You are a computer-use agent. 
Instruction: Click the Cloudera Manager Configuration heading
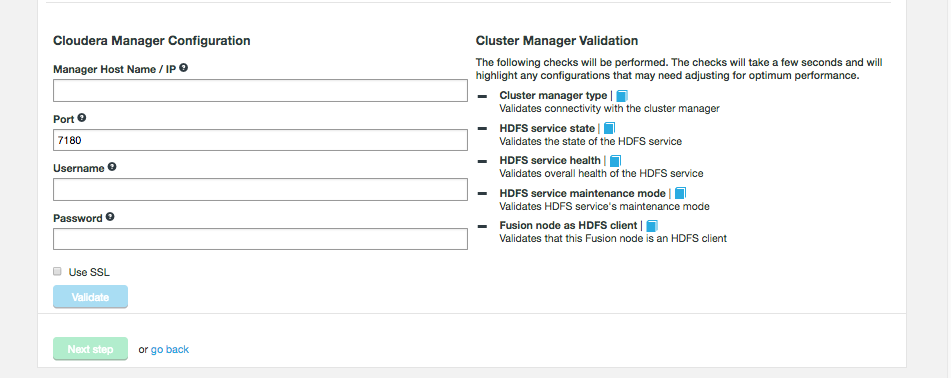tap(152, 41)
